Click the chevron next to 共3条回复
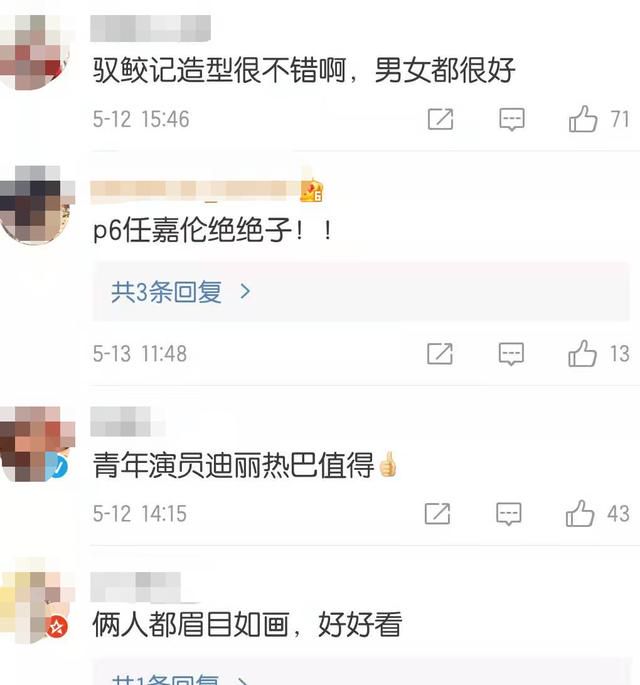Image resolution: width=640 pixels, height=685 pixels. click(246, 291)
